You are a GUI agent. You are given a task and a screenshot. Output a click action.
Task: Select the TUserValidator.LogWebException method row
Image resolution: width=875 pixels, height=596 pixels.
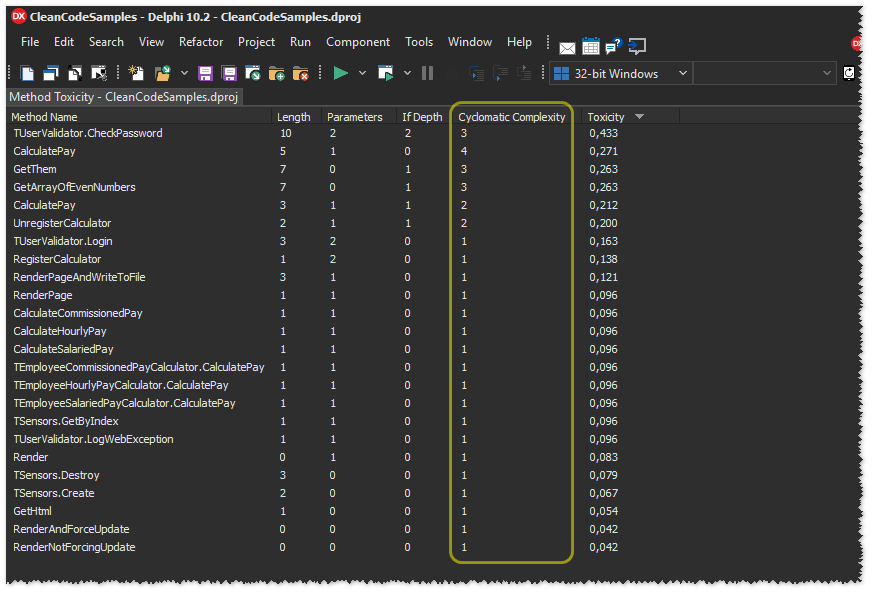(344, 439)
